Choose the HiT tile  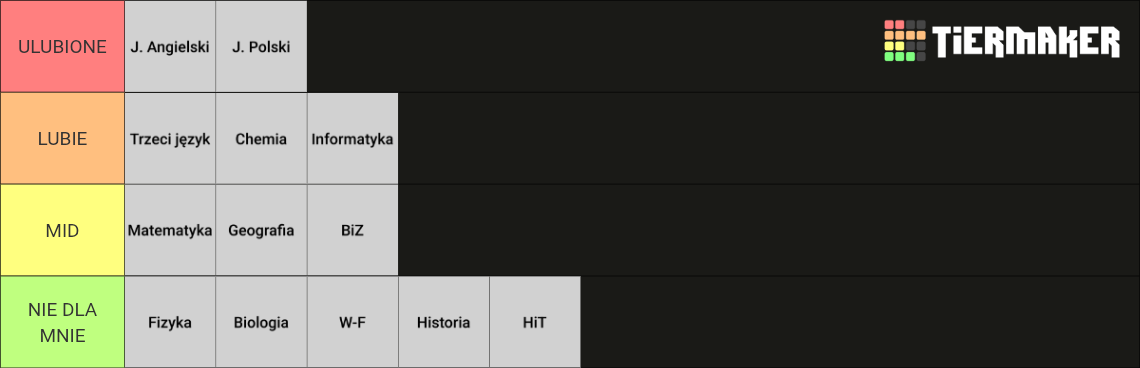(535, 322)
